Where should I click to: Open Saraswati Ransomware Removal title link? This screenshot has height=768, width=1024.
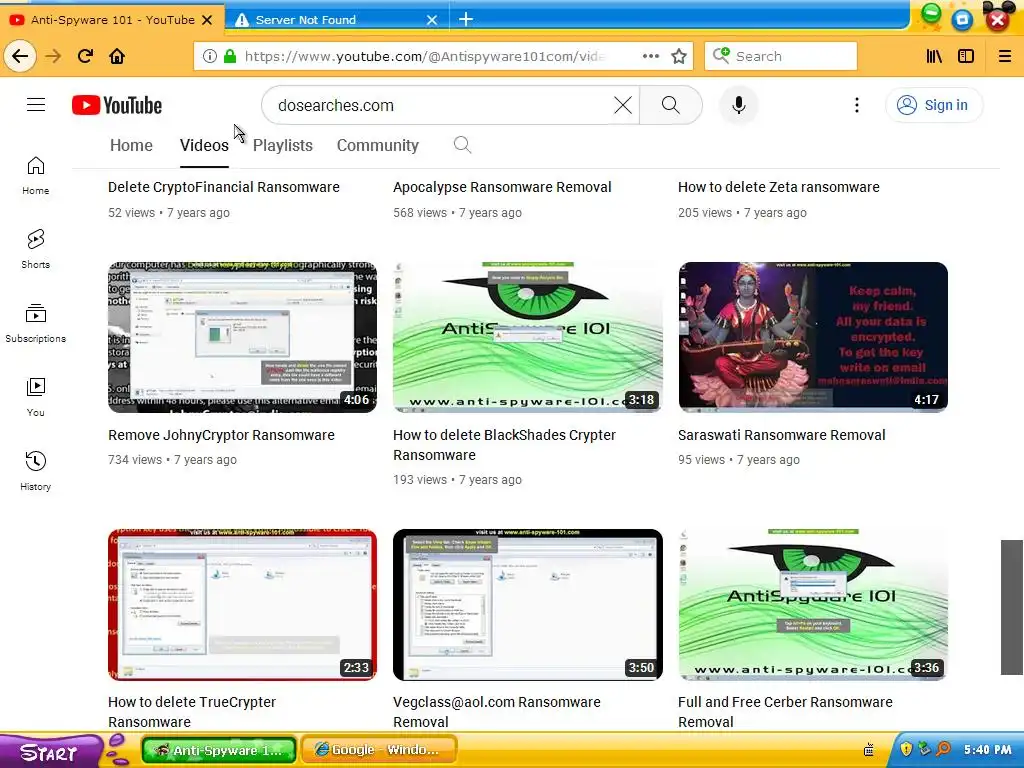pyautogui.click(x=781, y=435)
